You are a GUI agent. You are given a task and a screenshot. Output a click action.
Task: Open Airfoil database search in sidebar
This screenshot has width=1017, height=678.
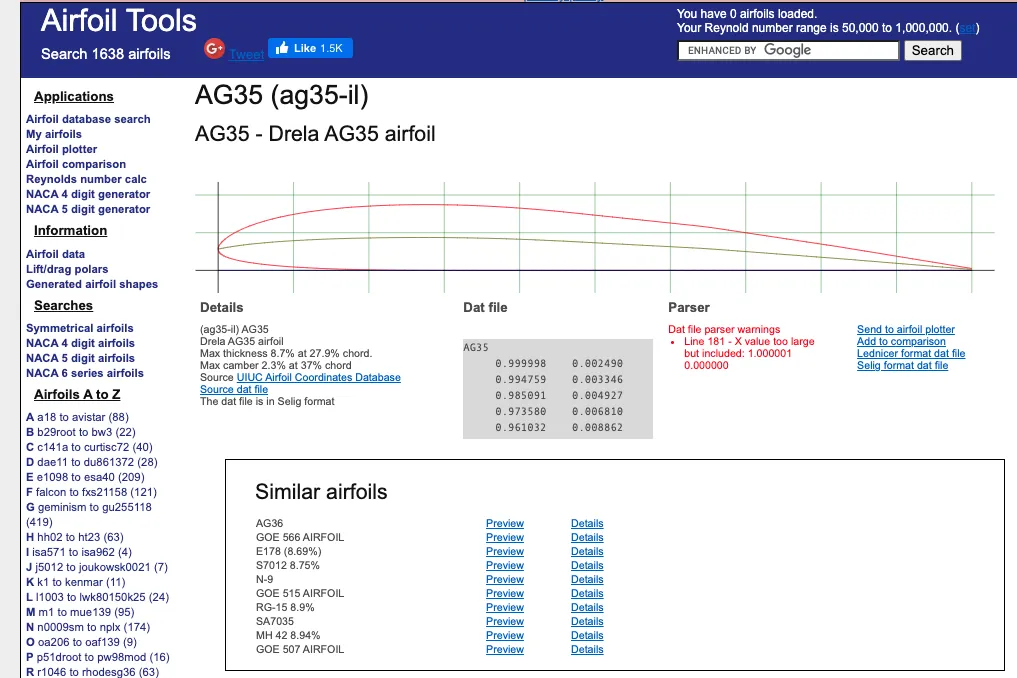(88, 119)
